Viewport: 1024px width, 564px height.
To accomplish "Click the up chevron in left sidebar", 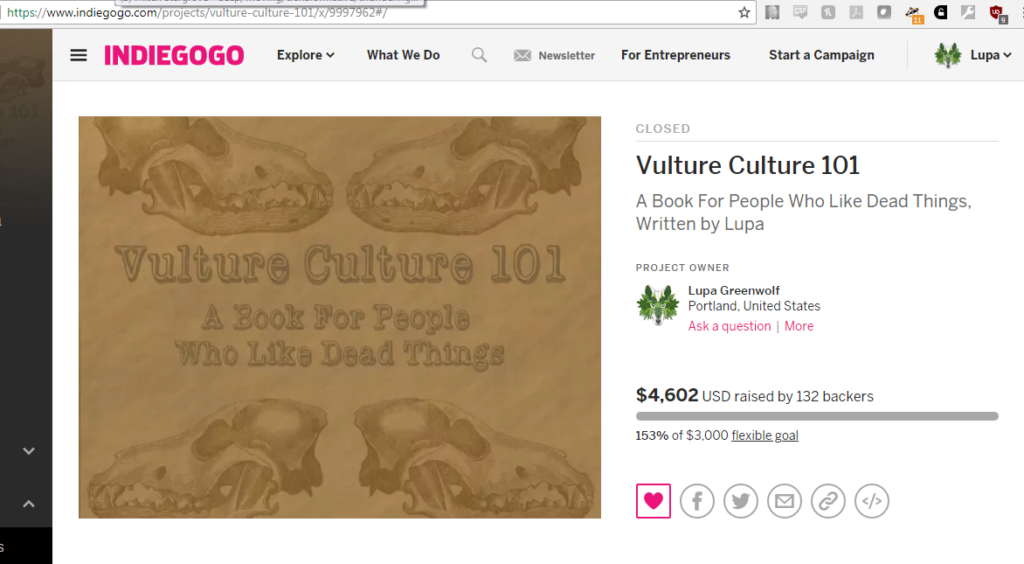I will tap(29, 504).
